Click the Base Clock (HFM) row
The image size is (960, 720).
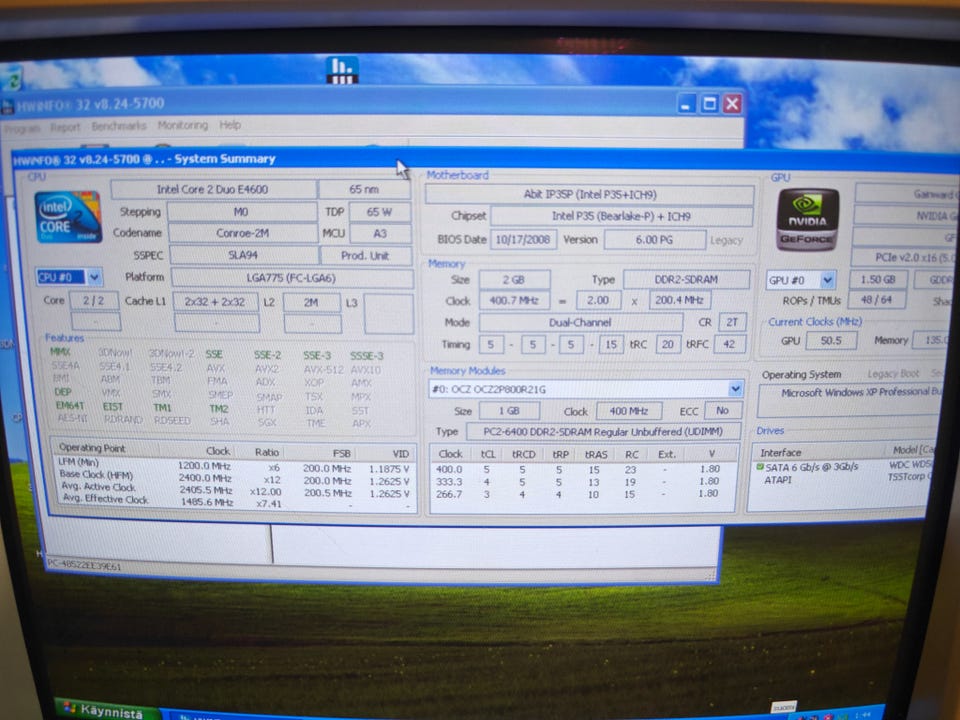click(233, 478)
